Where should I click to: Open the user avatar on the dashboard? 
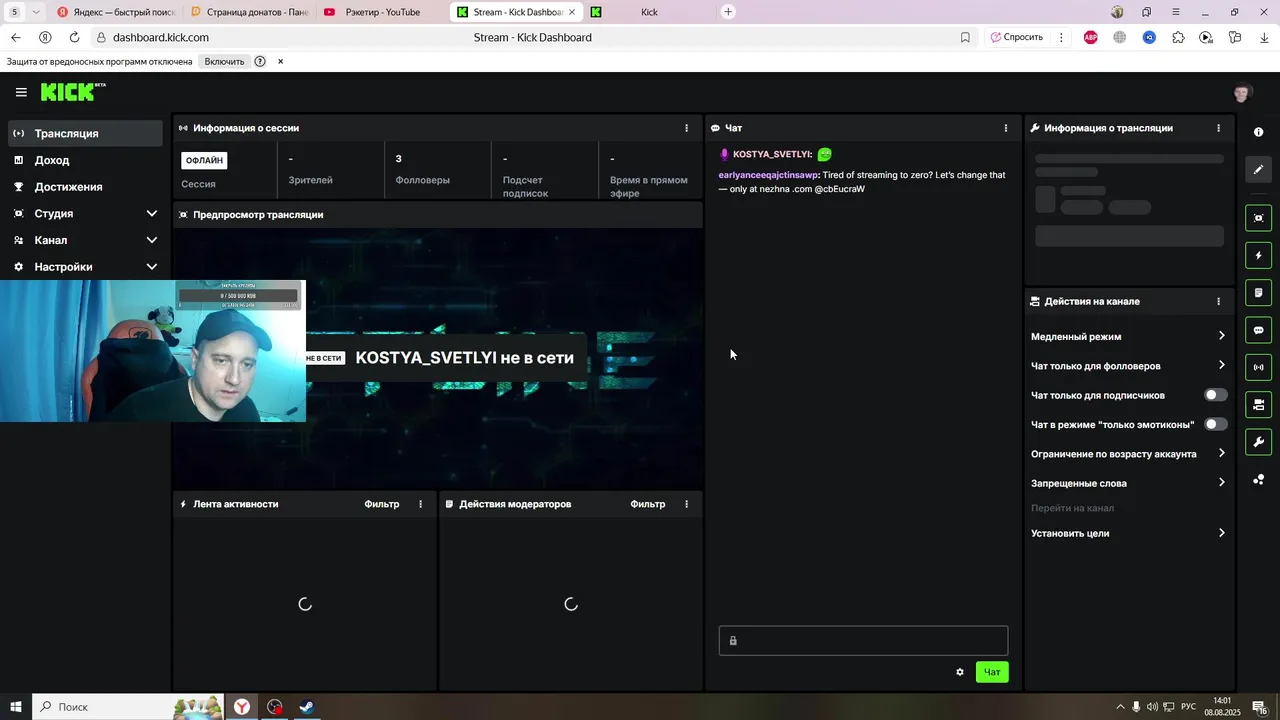pyautogui.click(x=1242, y=93)
